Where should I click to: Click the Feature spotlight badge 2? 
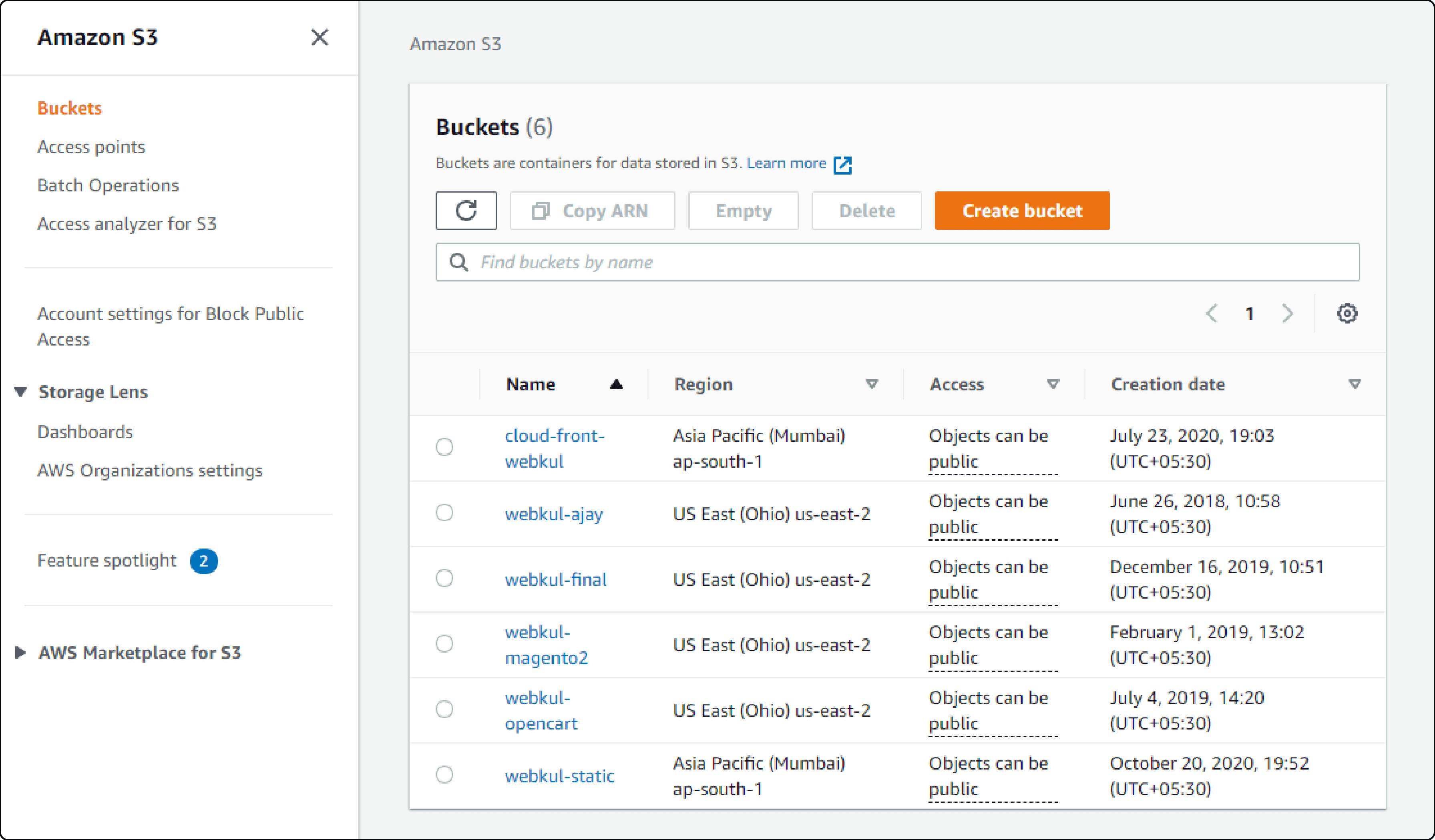204,561
